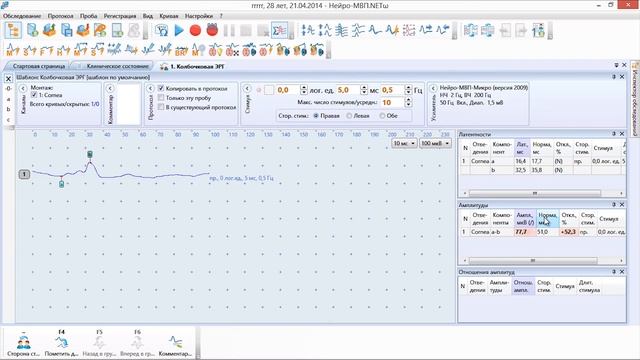Image resolution: width=640 pixels, height=360 pixels.
Task: Open the Регистрация menu
Action: (x=120, y=16)
